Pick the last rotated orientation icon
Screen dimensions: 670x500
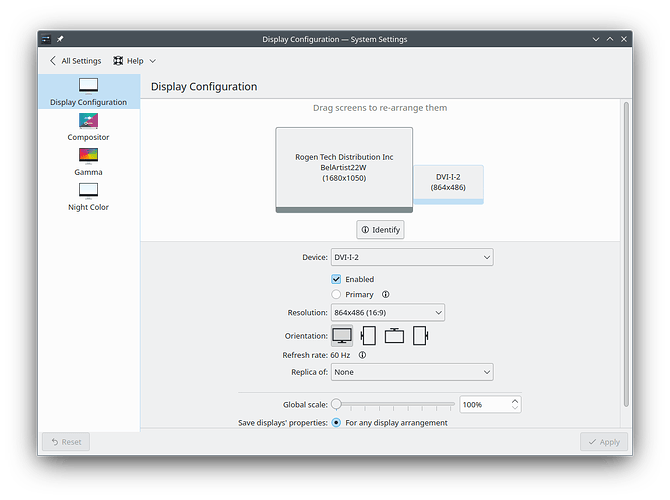(x=420, y=335)
